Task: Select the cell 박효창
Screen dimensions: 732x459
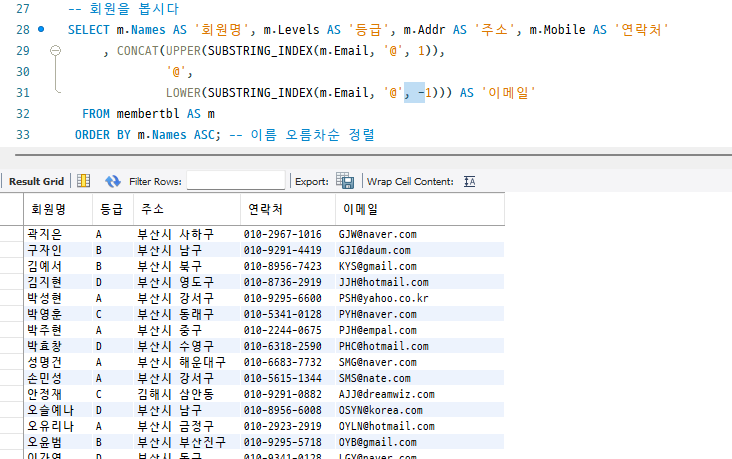Action: point(58,346)
